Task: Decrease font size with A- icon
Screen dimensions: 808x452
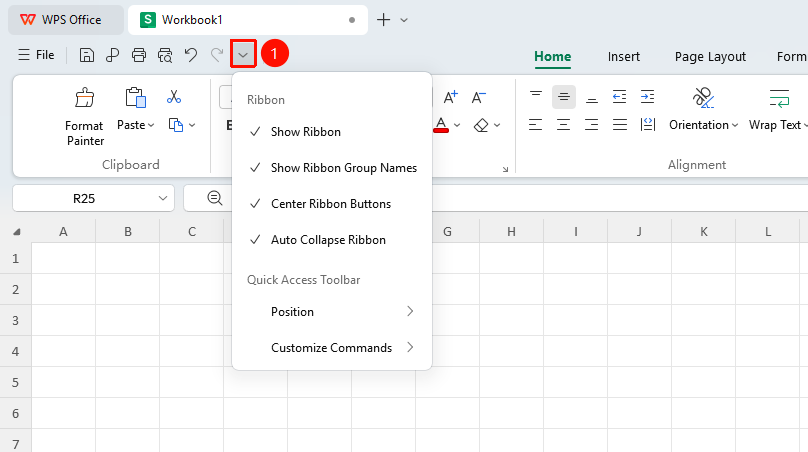Action: [479, 97]
